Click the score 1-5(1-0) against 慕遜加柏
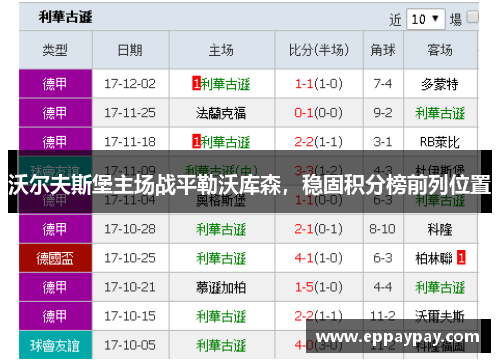The image size is (500, 362). (x=319, y=287)
